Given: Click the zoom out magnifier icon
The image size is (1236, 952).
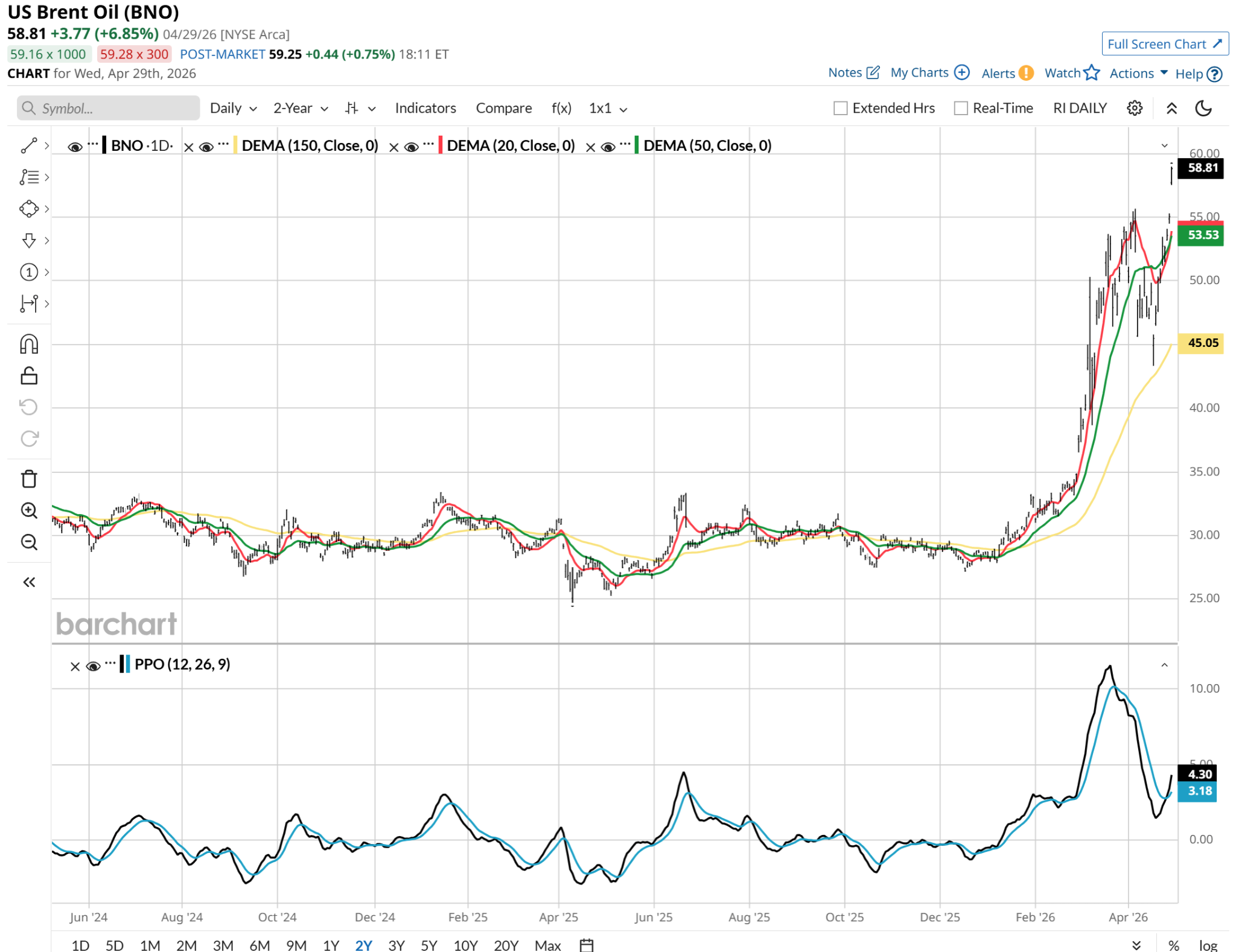Looking at the screenshot, I should click(x=29, y=542).
